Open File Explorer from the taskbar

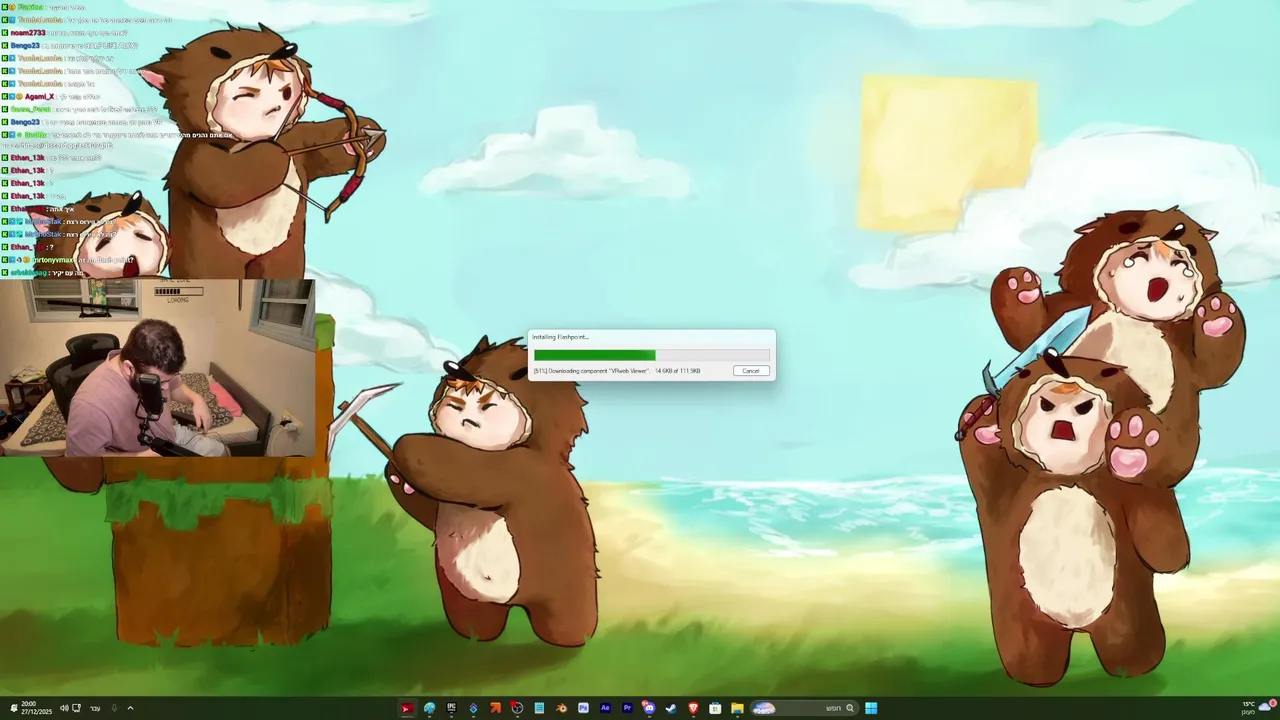coord(737,708)
